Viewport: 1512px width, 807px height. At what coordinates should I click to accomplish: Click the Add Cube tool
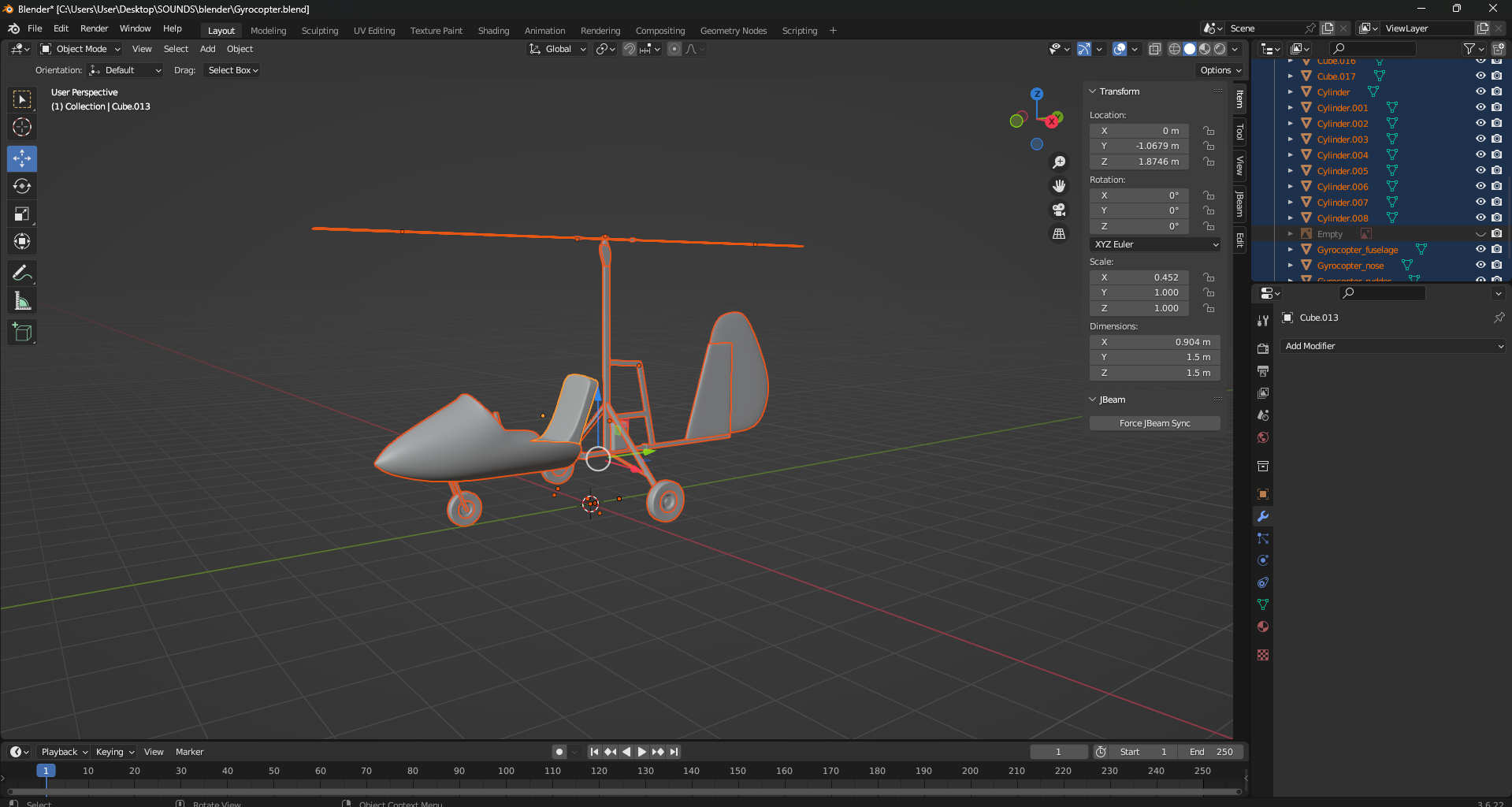click(22, 333)
